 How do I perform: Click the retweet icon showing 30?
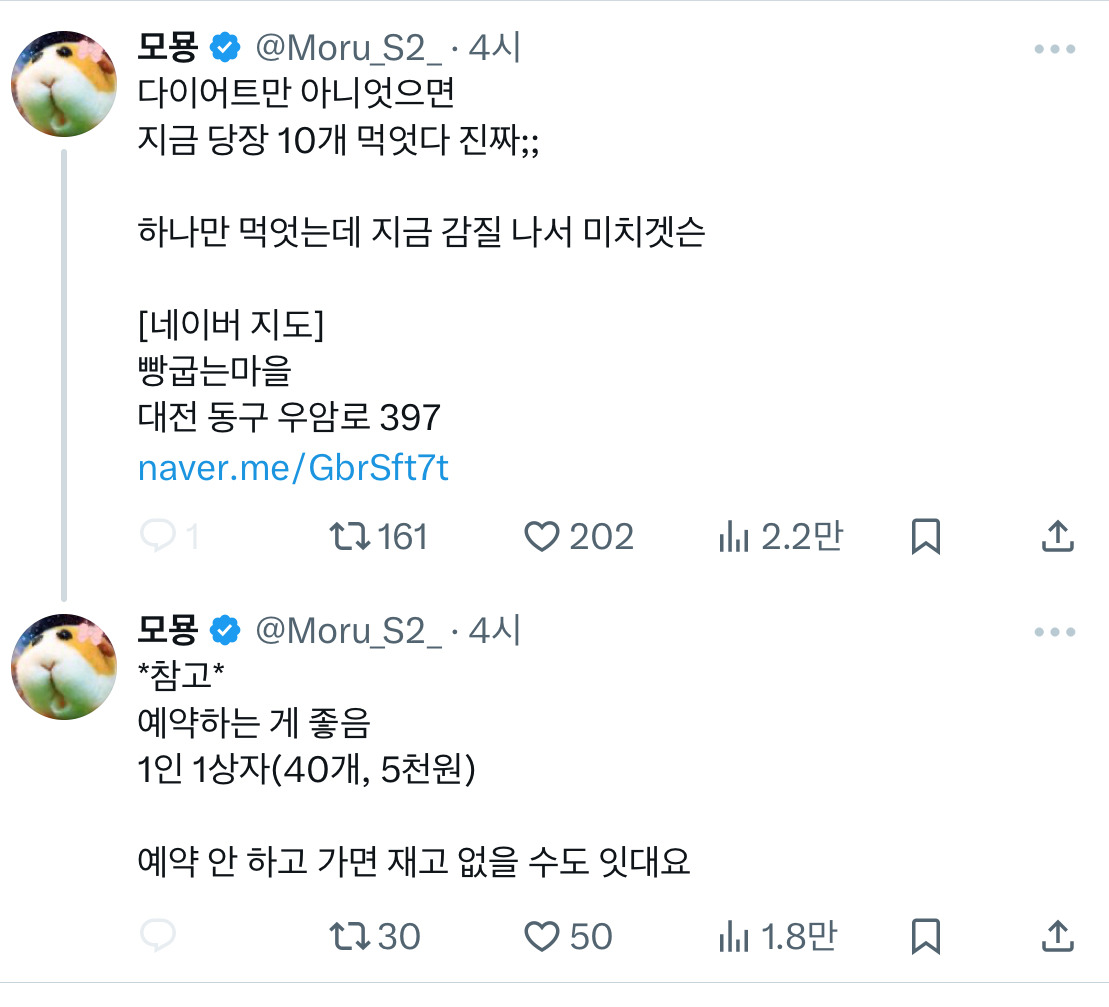(x=352, y=936)
